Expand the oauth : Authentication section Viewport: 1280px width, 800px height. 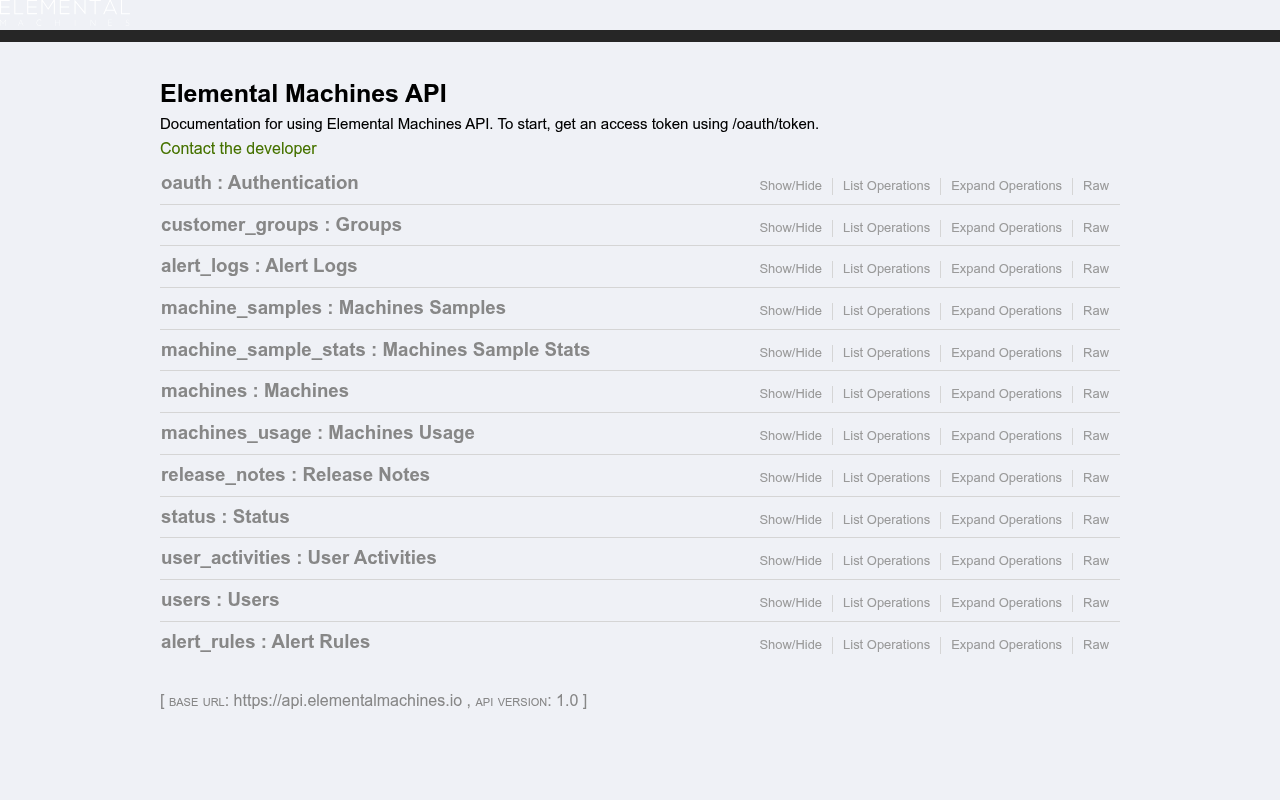click(x=260, y=183)
